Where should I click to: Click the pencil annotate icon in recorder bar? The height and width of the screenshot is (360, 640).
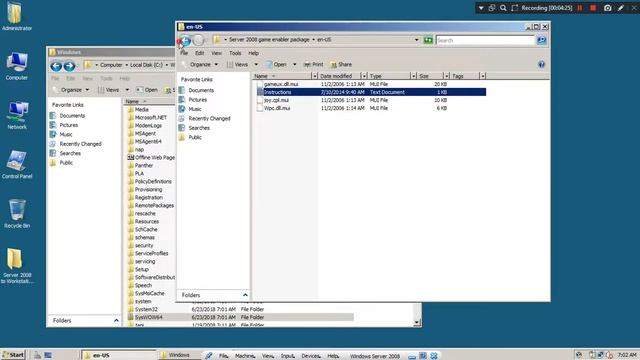pos(621,8)
